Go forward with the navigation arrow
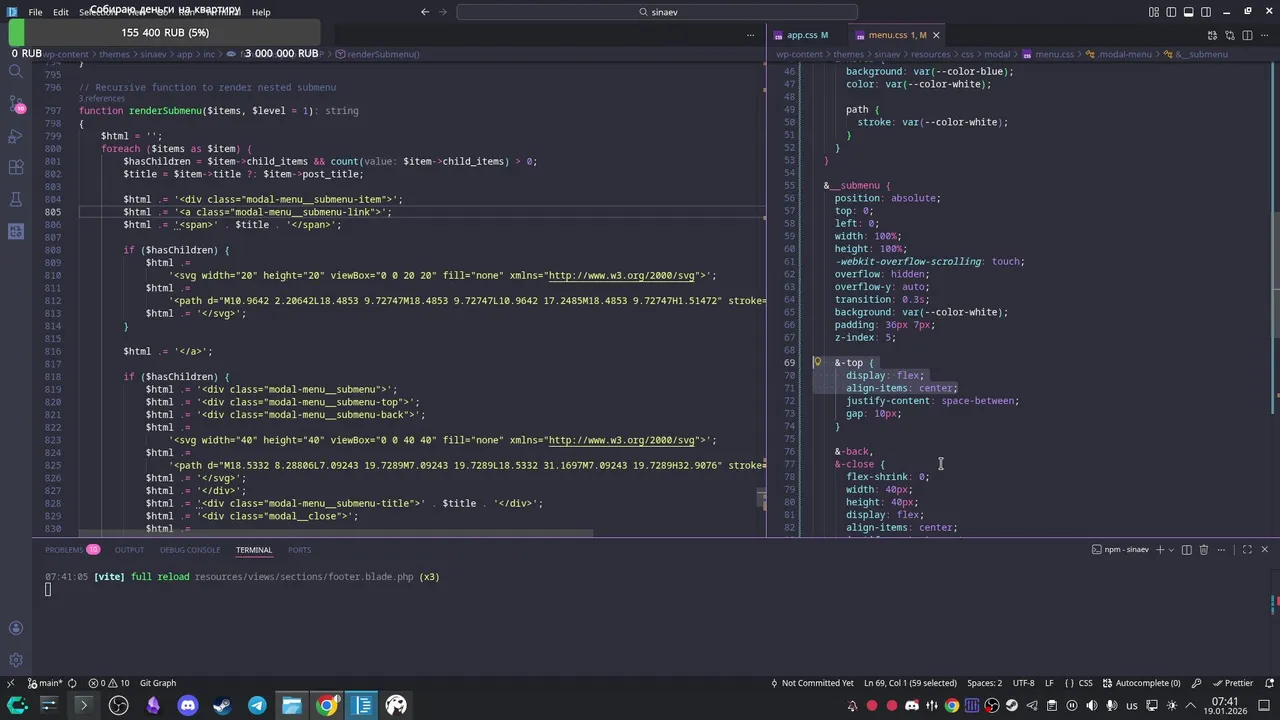The height and width of the screenshot is (720, 1280). point(443,12)
